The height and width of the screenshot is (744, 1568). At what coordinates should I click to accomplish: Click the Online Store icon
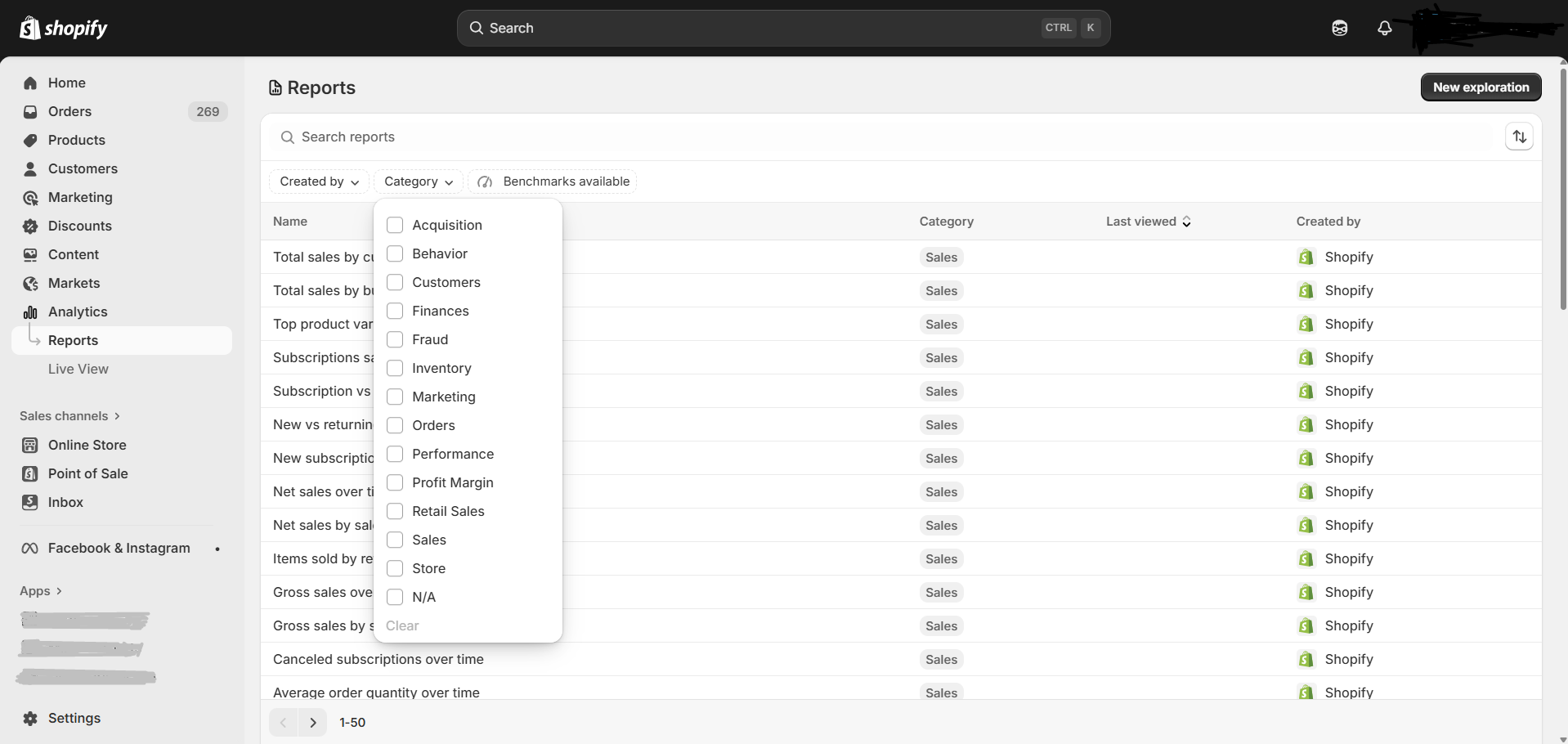pos(30,445)
